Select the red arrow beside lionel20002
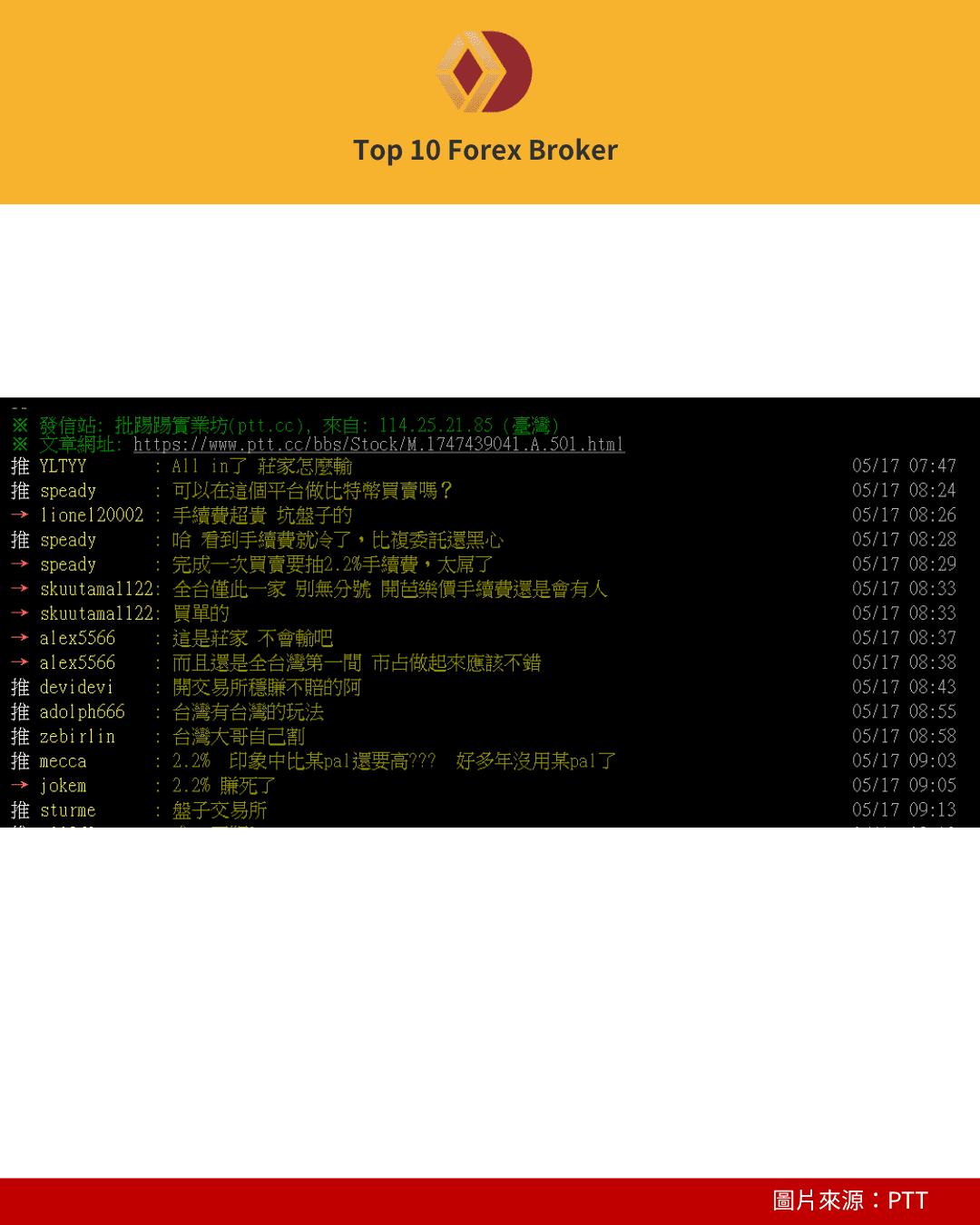This screenshot has width=980, height=1225. [20, 514]
